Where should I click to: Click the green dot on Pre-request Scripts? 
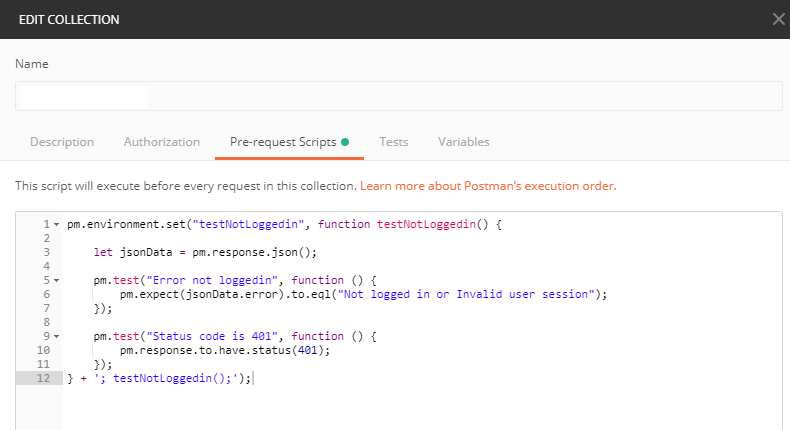pyautogui.click(x=345, y=142)
